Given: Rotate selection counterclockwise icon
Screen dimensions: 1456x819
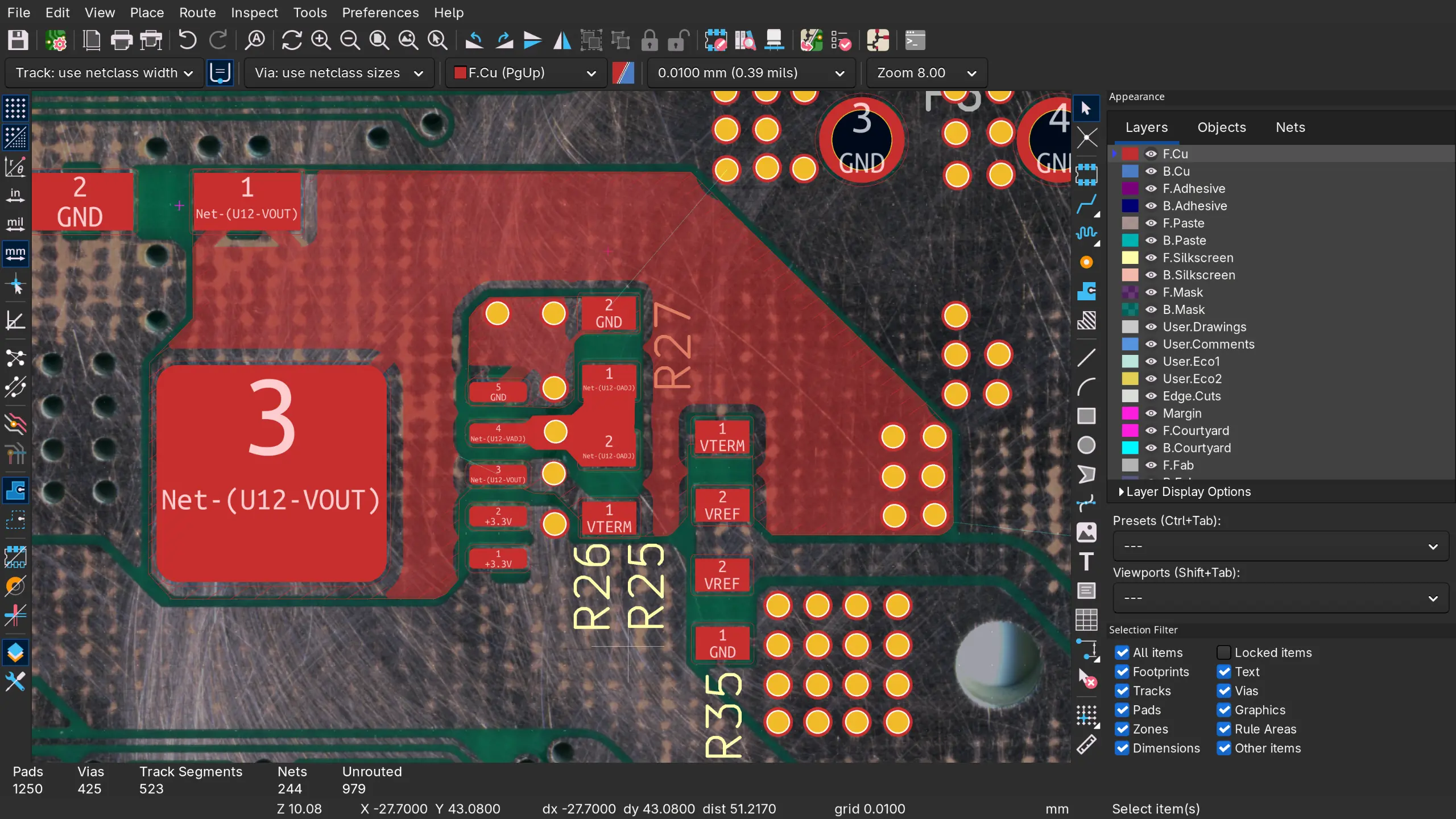Looking at the screenshot, I should pos(474,40).
